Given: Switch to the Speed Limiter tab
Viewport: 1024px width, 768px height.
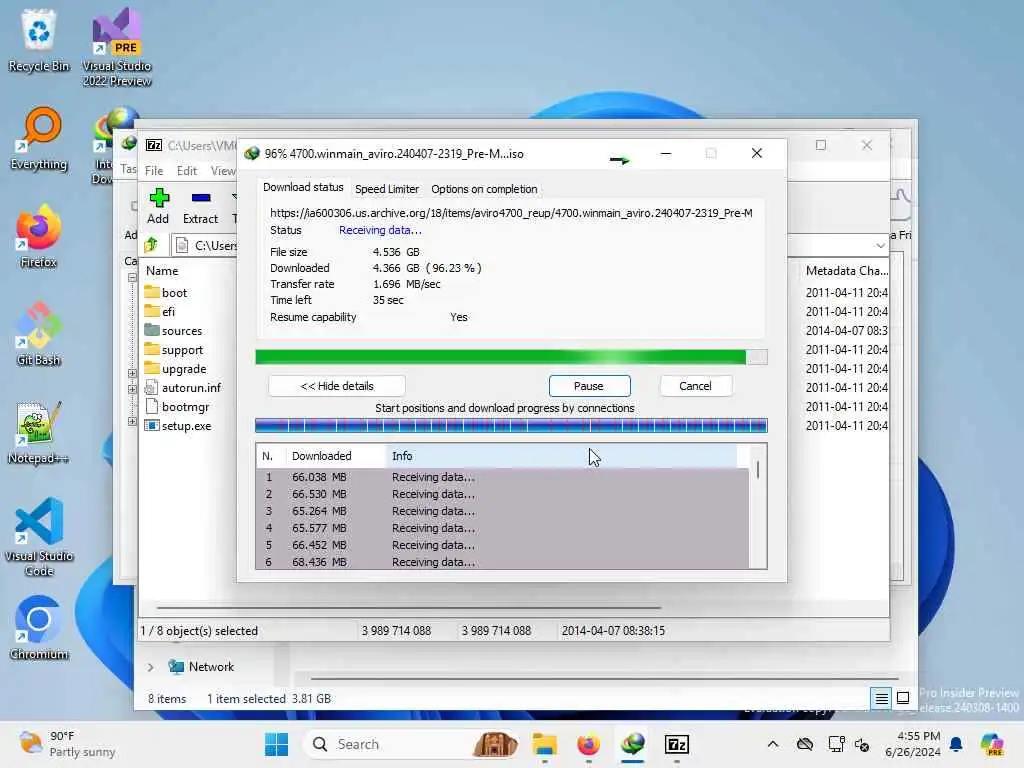Looking at the screenshot, I should click(387, 189).
